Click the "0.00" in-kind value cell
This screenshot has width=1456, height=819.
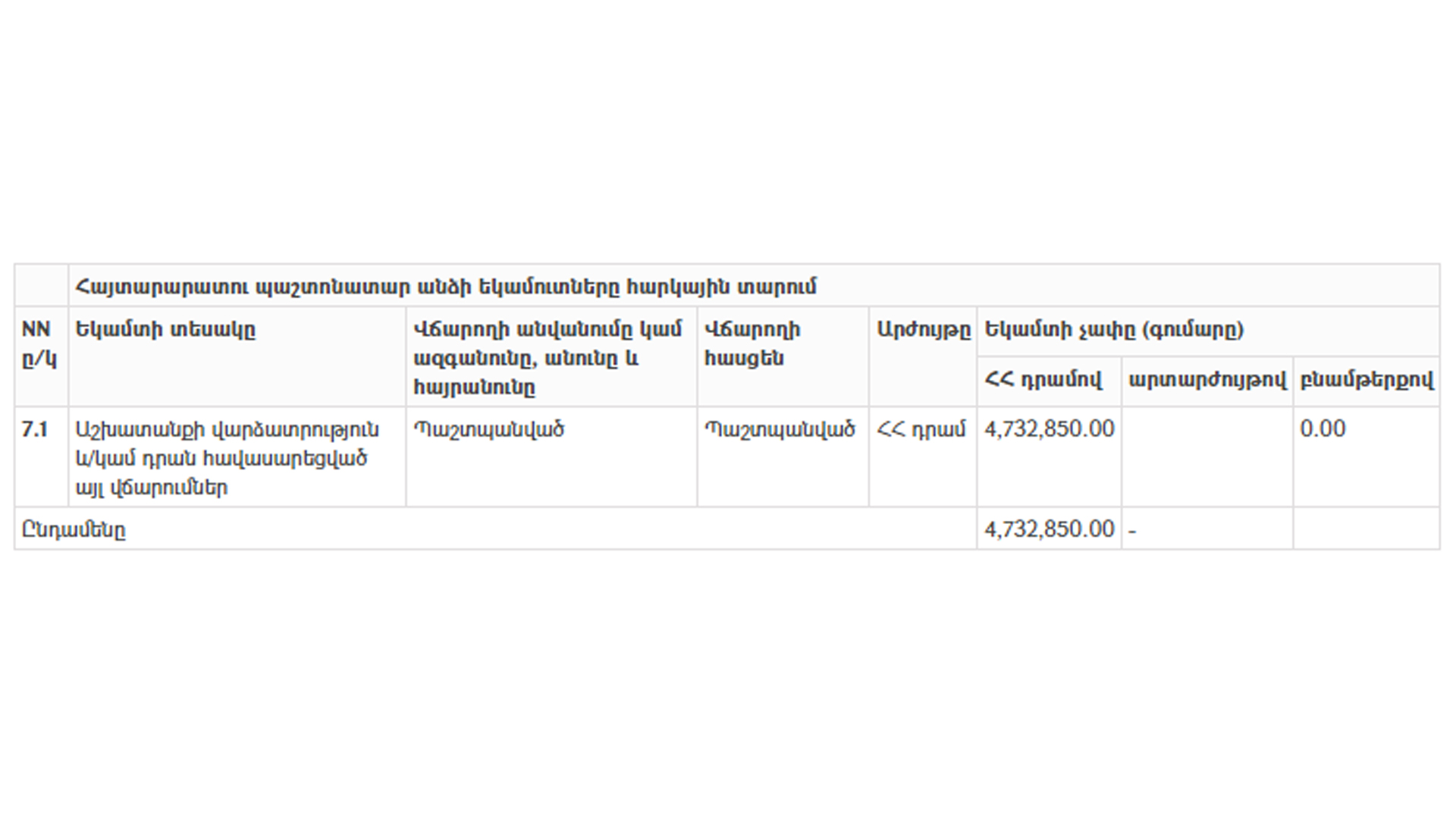coord(1323,429)
